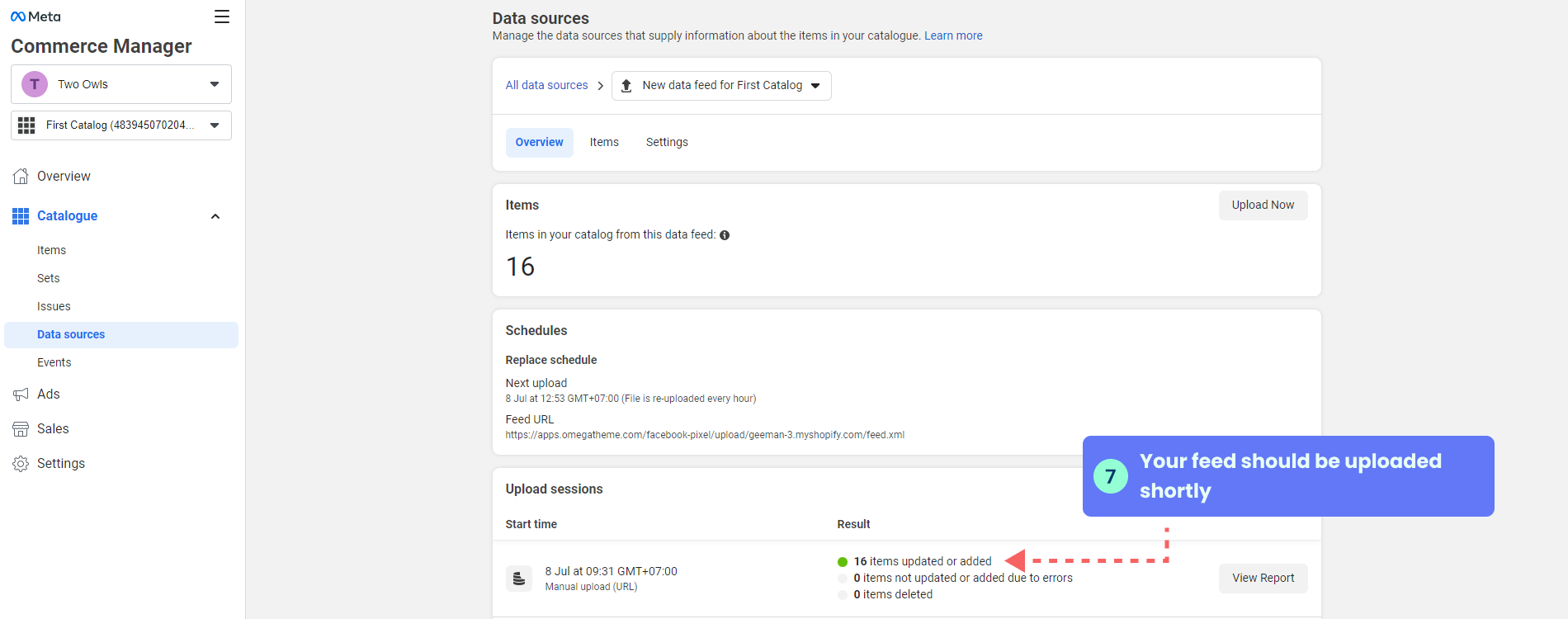This screenshot has height=619, width=1568.
Task: Click the catalog grid icon
Action: [26, 125]
